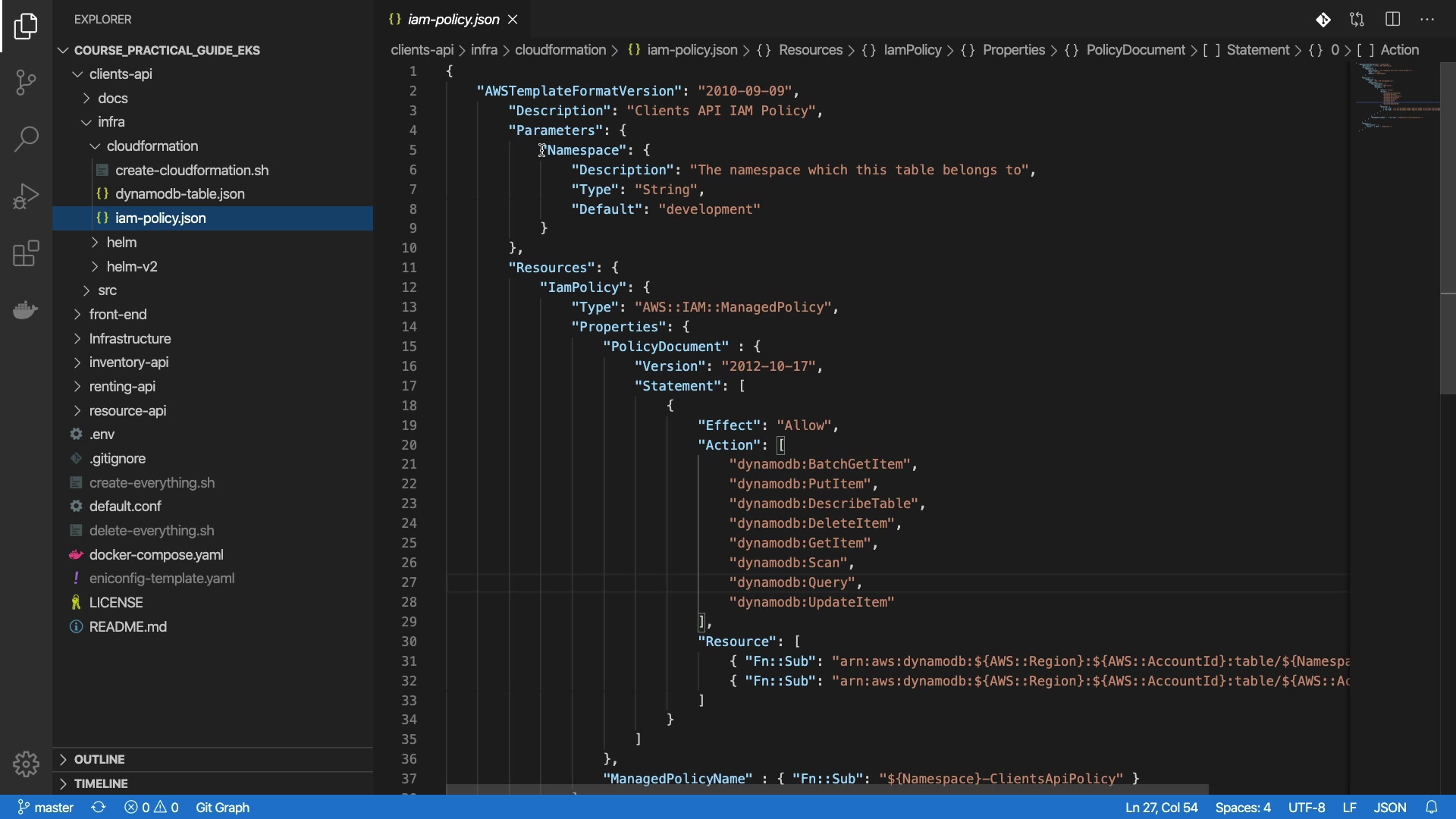1456x819 pixels.
Task: Collapse the cloudformation folder
Action: pyautogui.click(x=152, y=146)
